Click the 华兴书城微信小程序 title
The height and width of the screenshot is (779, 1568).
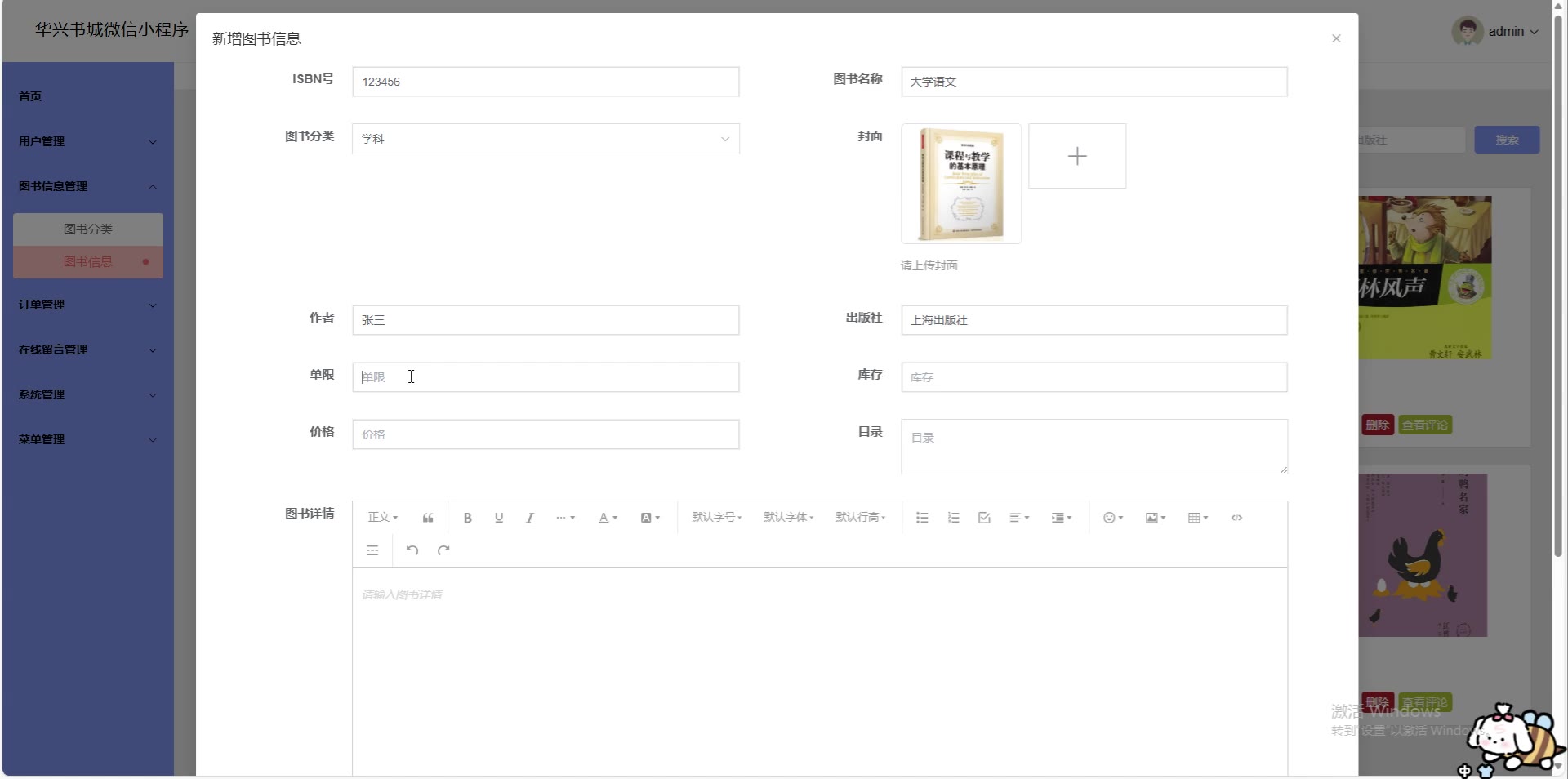[x=112, y=29]
